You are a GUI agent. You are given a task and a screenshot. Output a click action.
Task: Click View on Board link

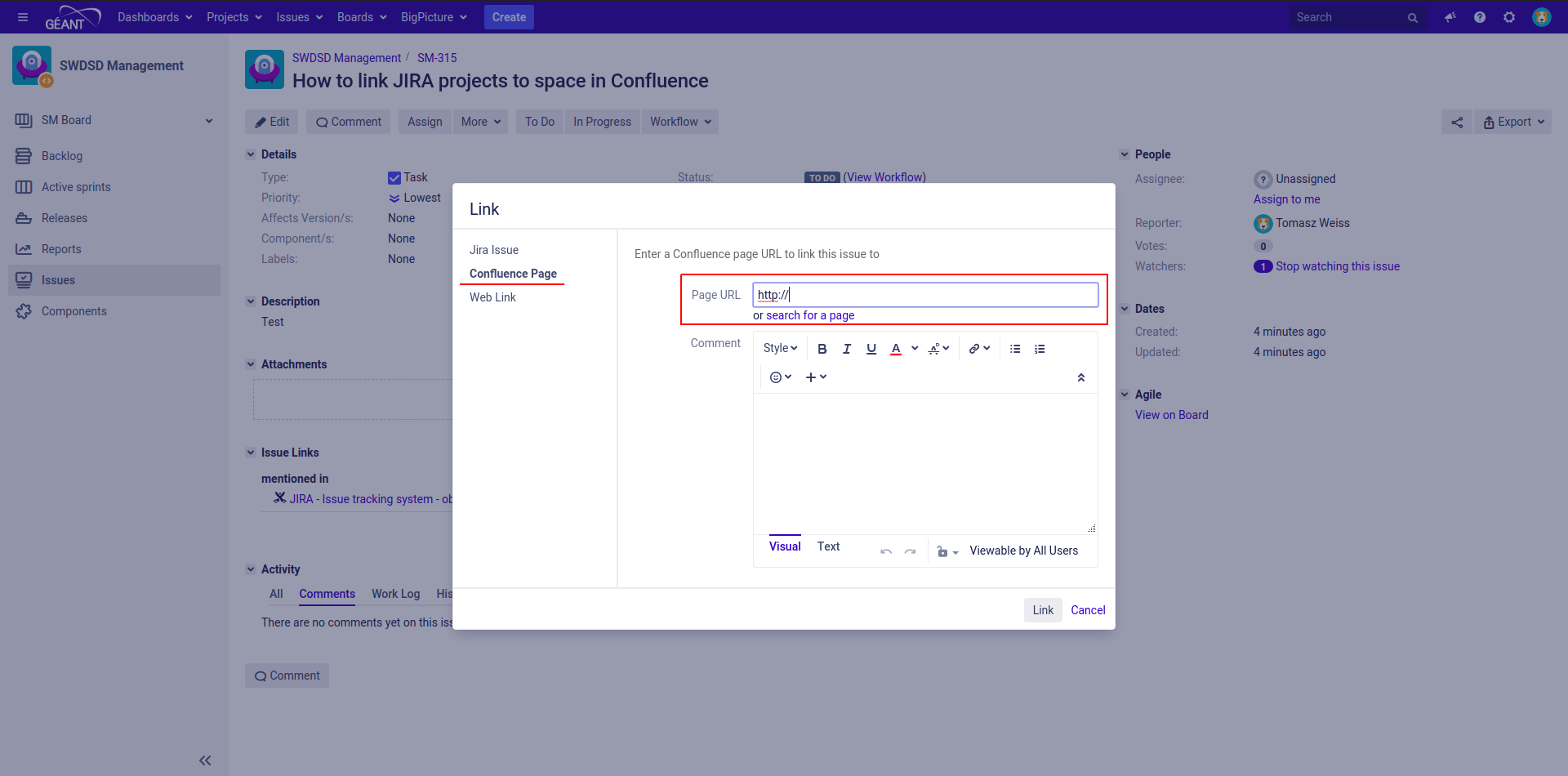point(1171,415)
